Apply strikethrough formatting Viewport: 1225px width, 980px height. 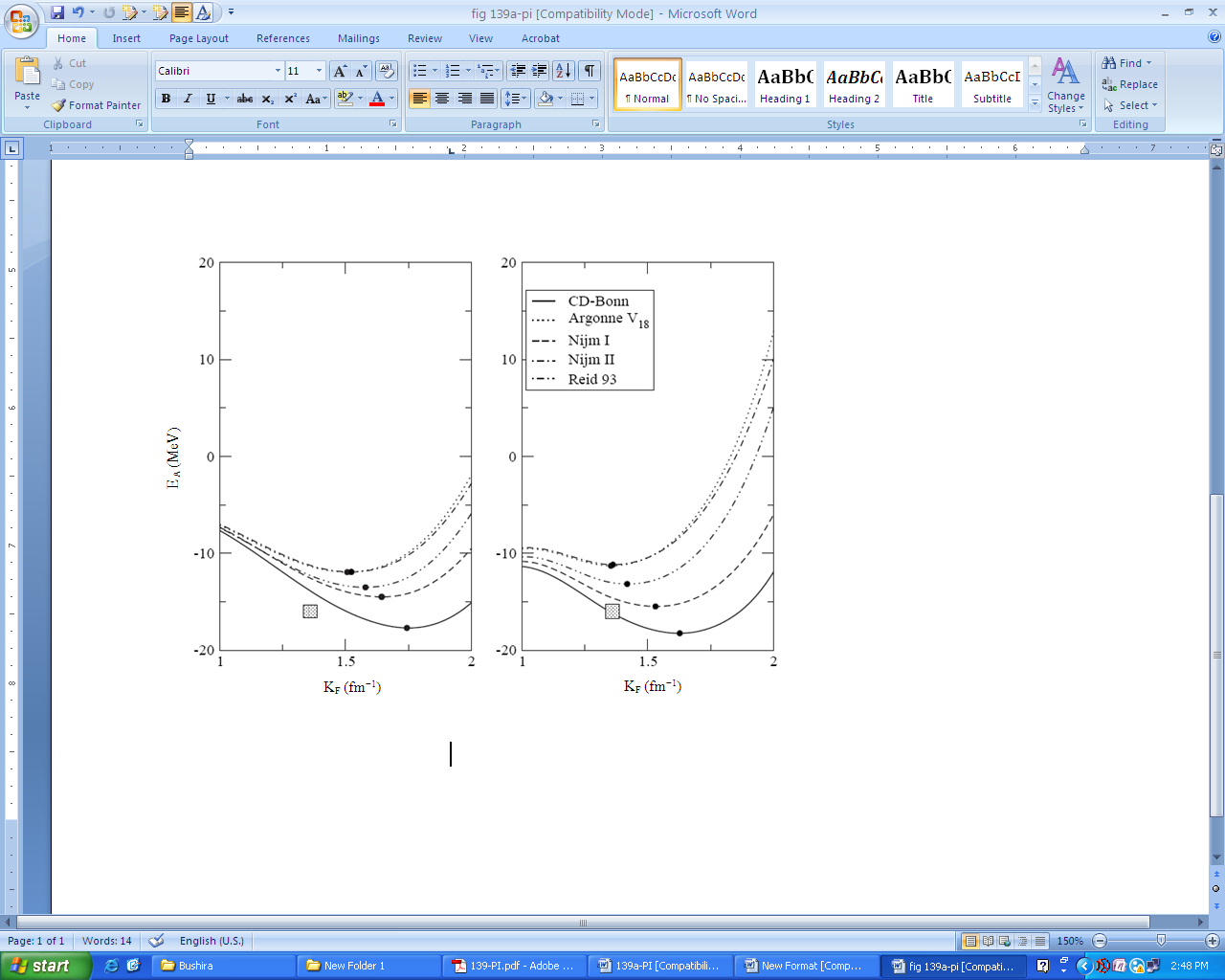245,99
